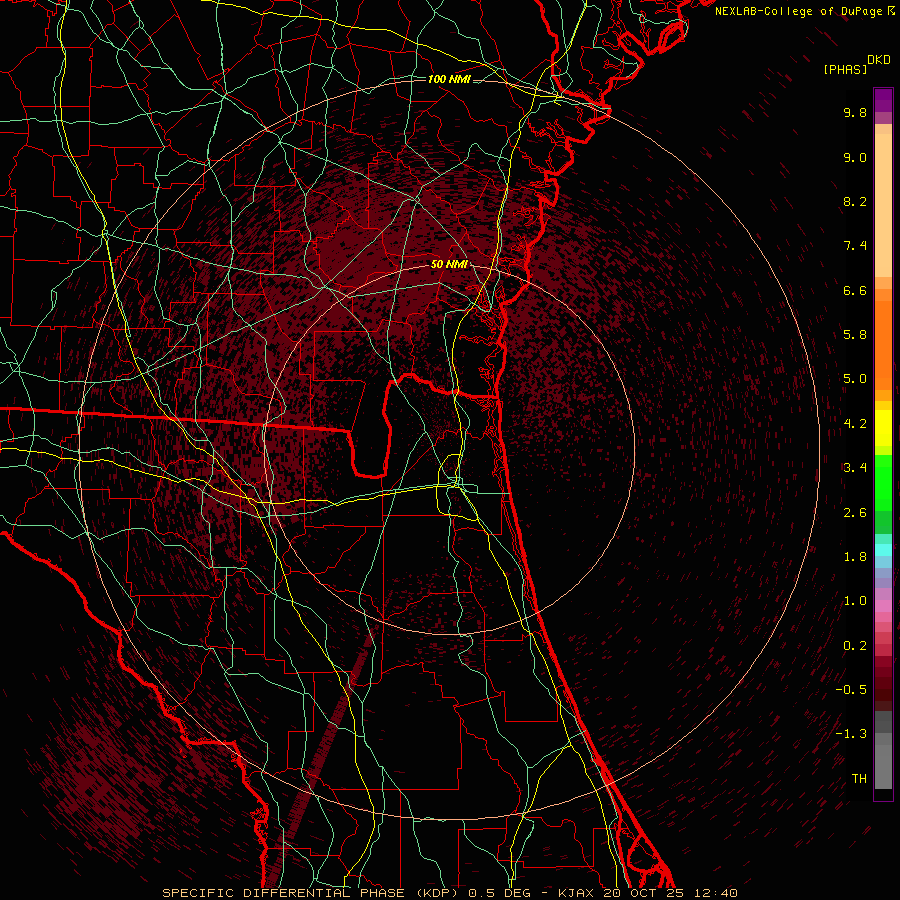Click the 5.0 value on the legend

coord(855,379)
